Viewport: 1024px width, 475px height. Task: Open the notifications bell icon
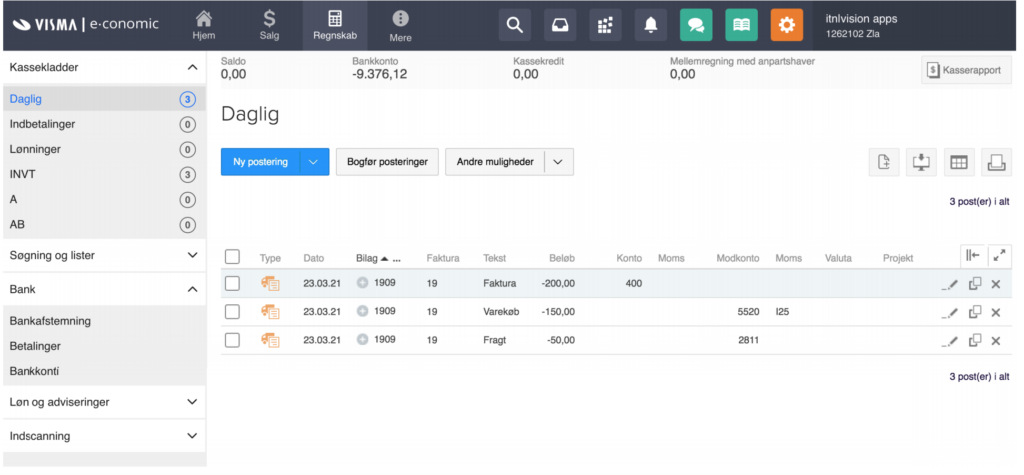(x=651, y=25)
